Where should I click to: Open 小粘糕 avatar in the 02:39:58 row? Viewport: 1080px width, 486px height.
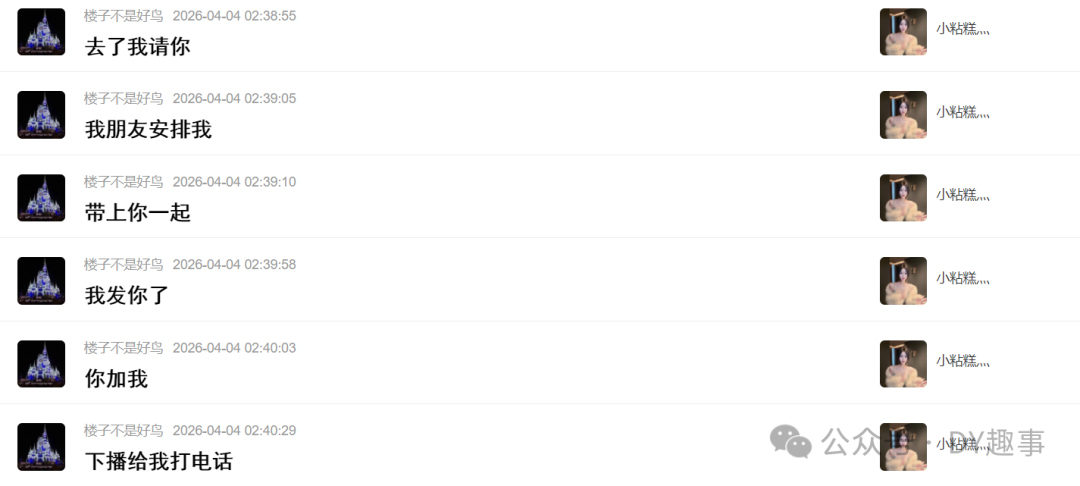[903, 281]
